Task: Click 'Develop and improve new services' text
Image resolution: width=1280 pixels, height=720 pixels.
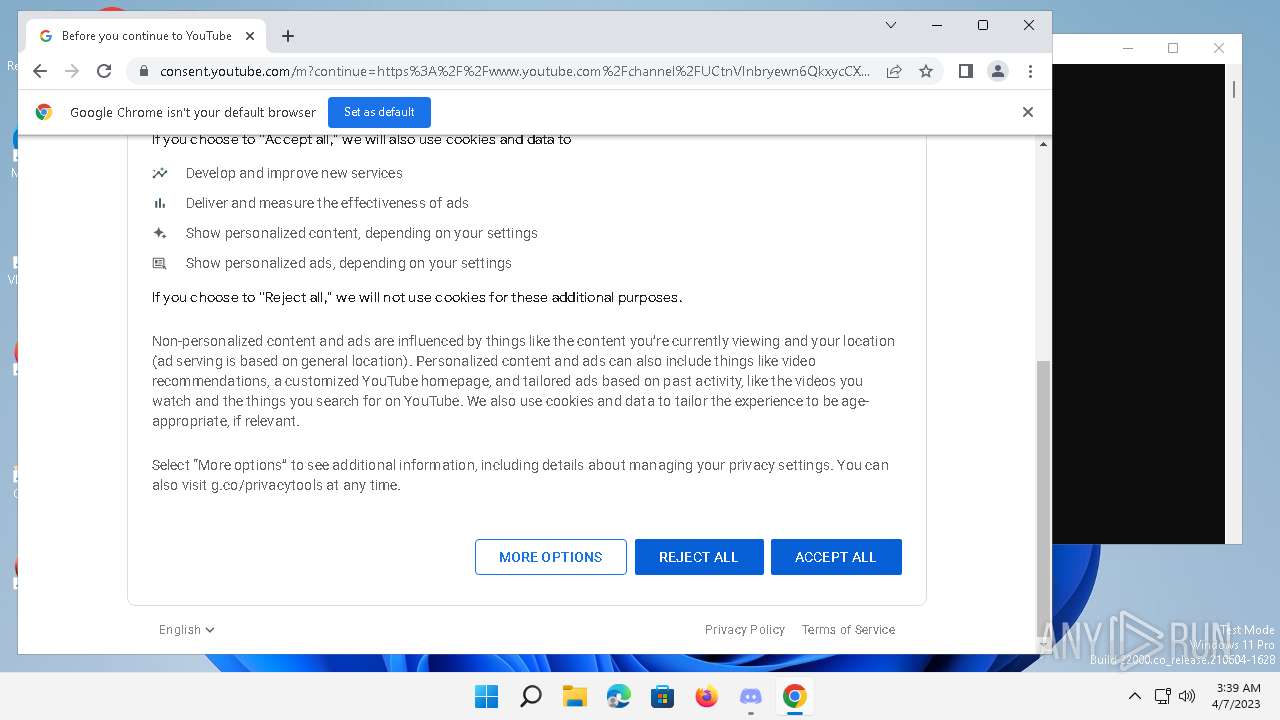Action: 294,173
